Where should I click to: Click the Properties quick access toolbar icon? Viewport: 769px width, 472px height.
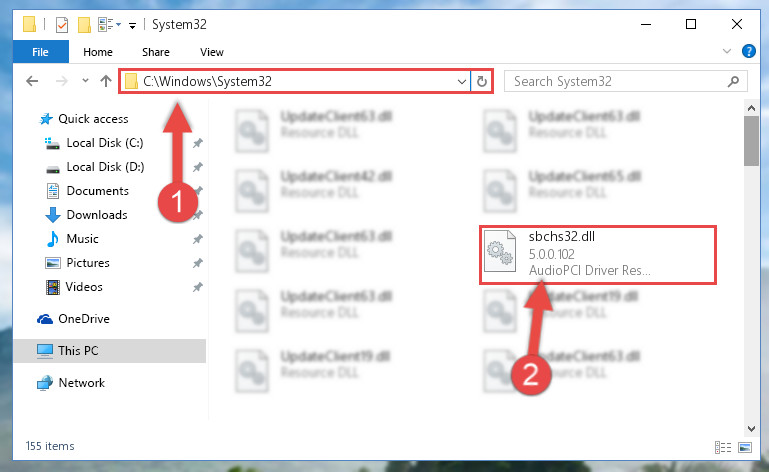coord(62,24)
